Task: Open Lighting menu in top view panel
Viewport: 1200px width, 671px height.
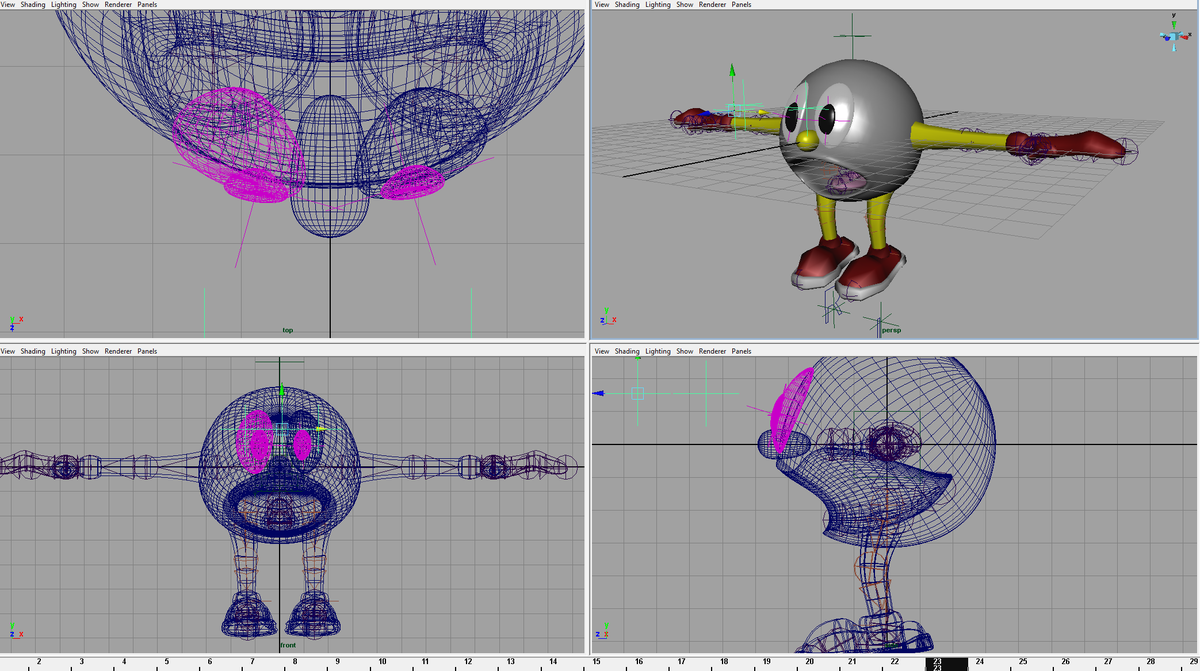Action: tap(64, 4)
